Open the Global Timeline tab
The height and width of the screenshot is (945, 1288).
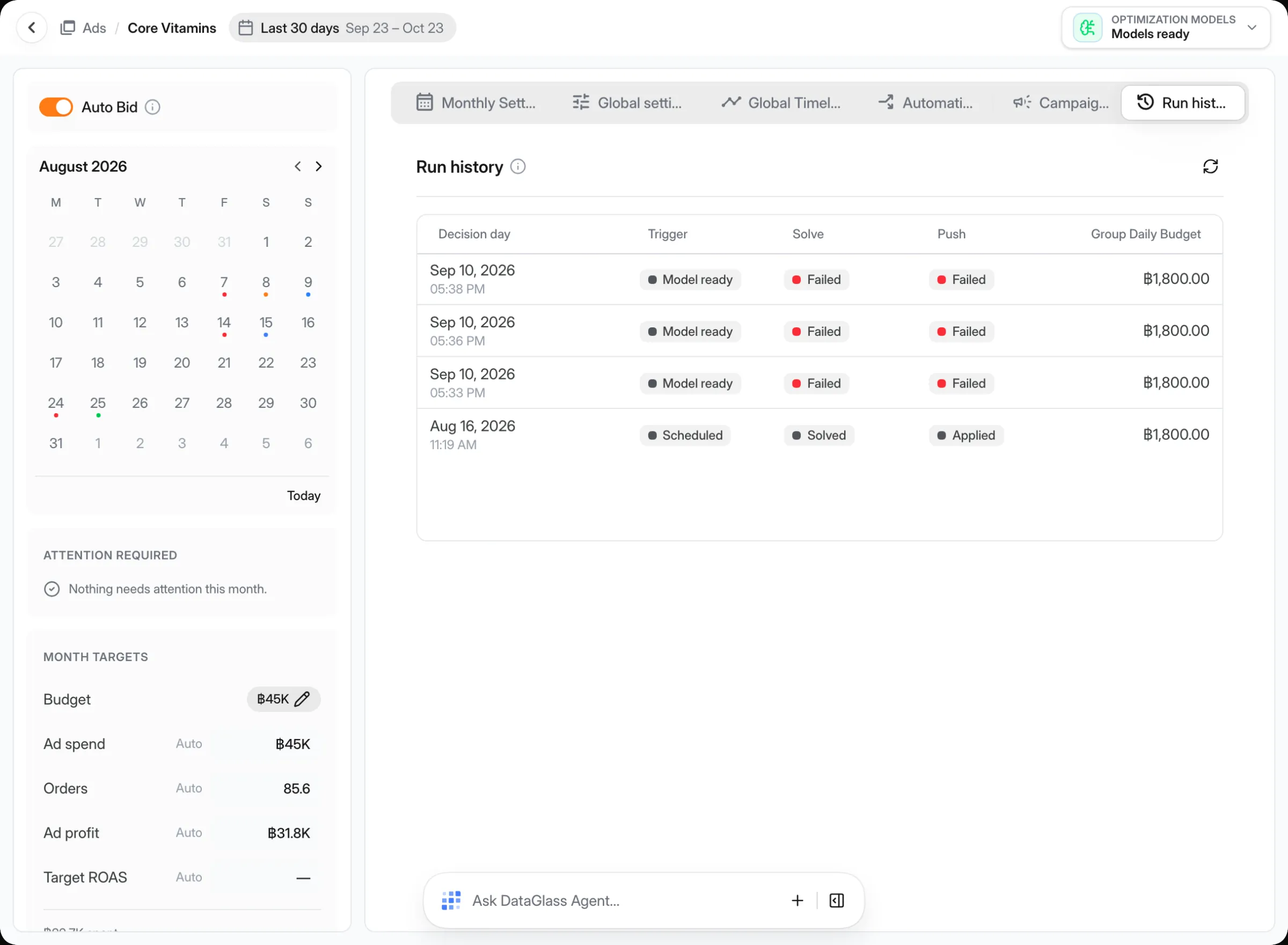click(x=781, y=103)
